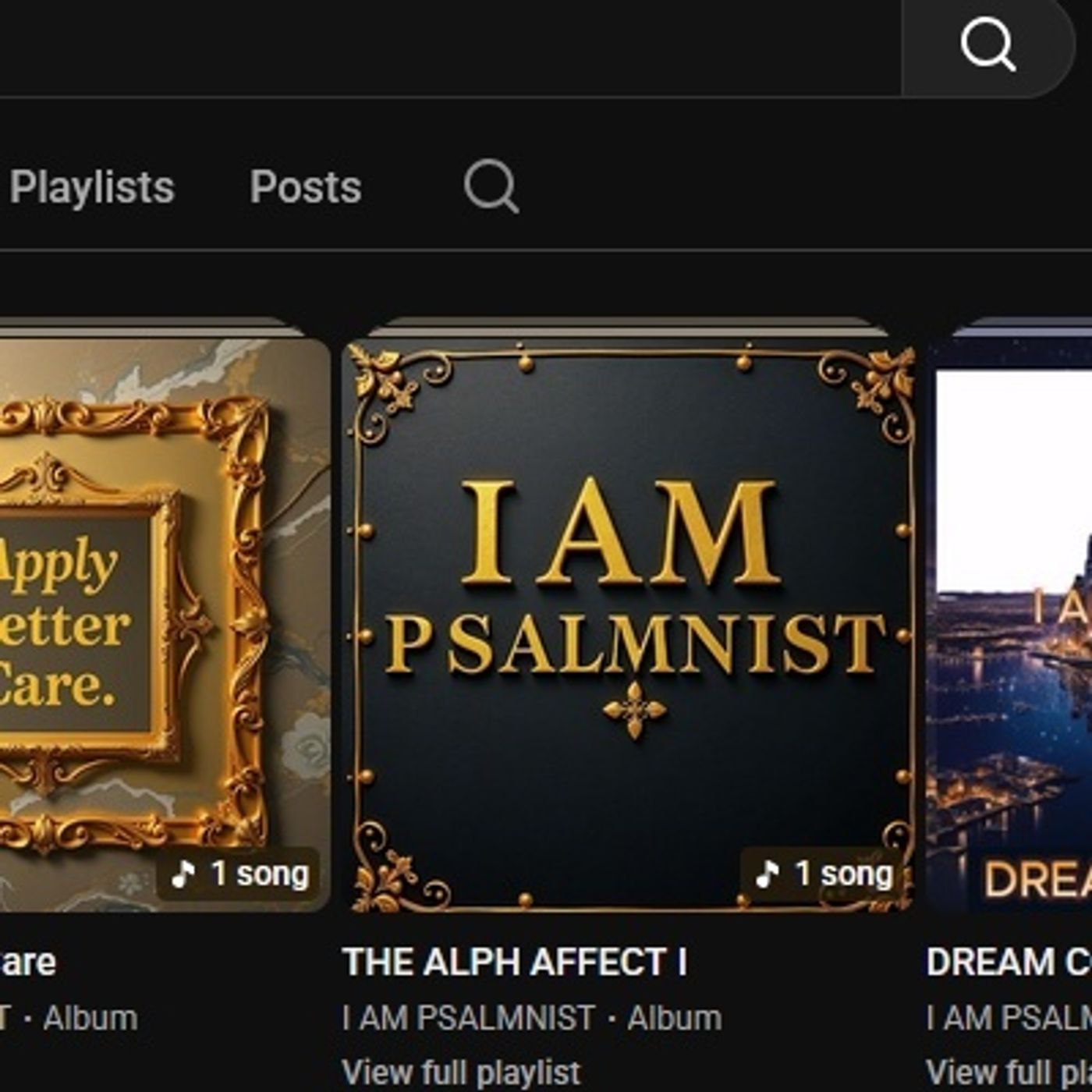Viewport: 1092px width, 1092px height.
Task: Switch to the Playlists tab
Action: pyautogui.click(x=92, y=187)
